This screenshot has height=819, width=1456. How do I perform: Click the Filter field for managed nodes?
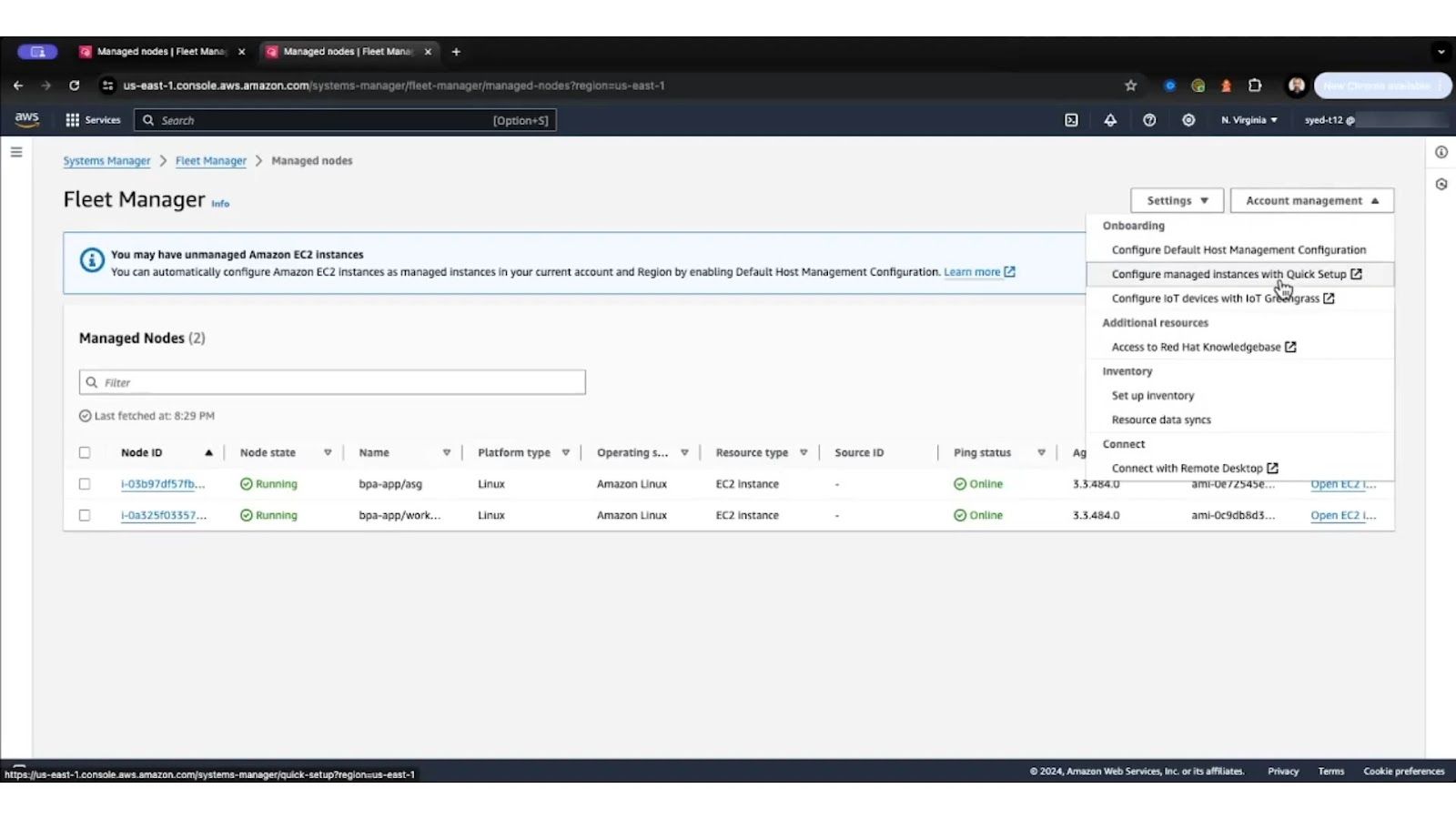(332, 382)
